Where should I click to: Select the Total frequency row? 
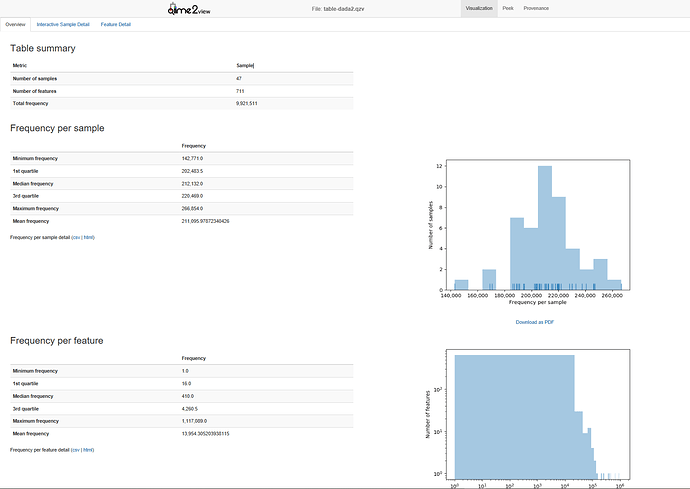[x=180, y=103]
